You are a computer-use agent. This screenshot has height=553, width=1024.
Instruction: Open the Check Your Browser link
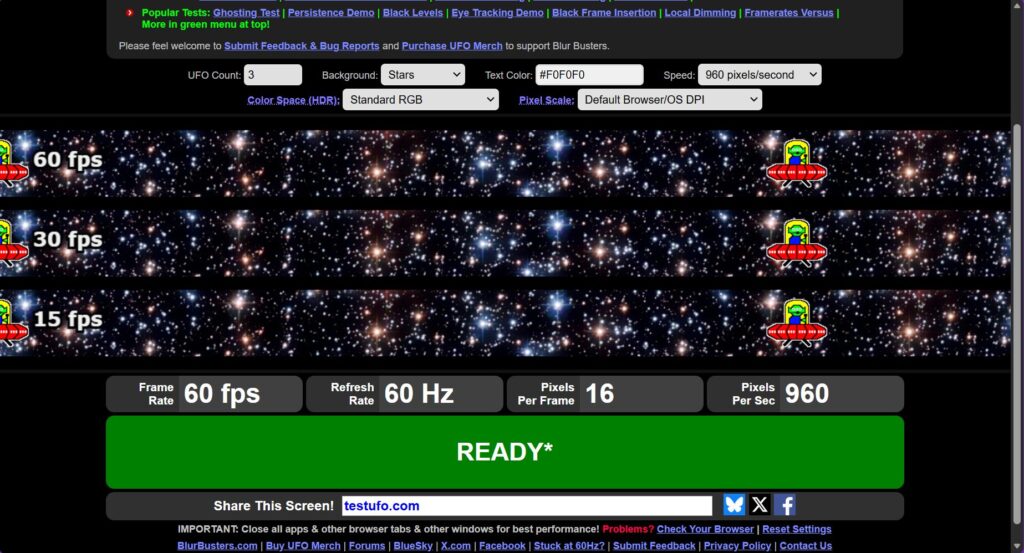click(x=705, y=529)
